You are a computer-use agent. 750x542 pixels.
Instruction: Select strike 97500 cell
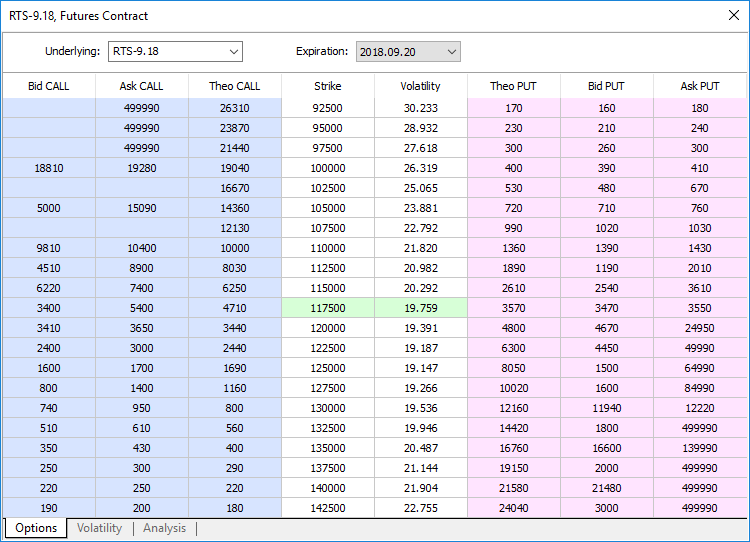328,148
